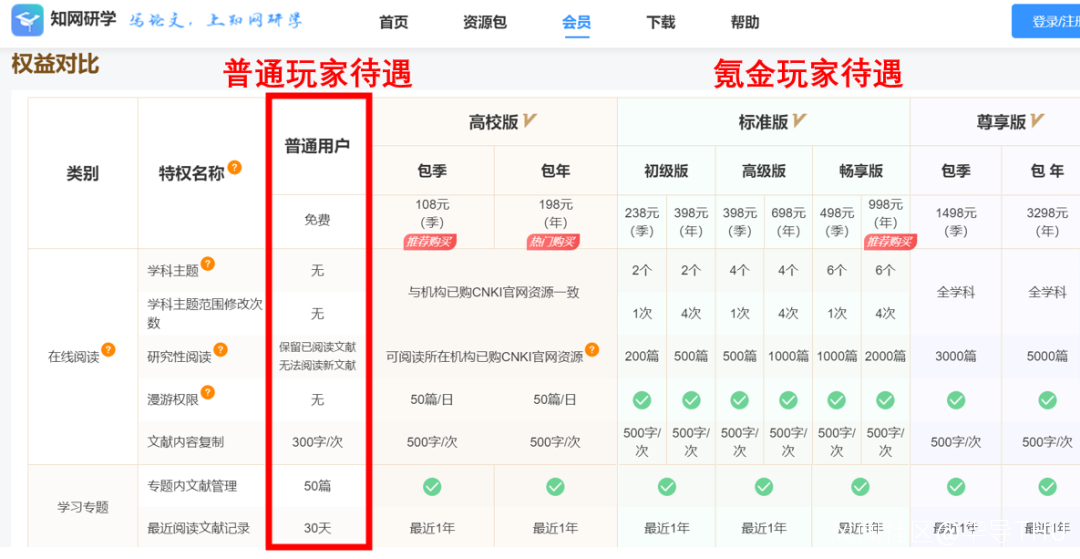Go to the 下载 navigation item
The width and height of the screenshot is (1080, 559).
661,22
